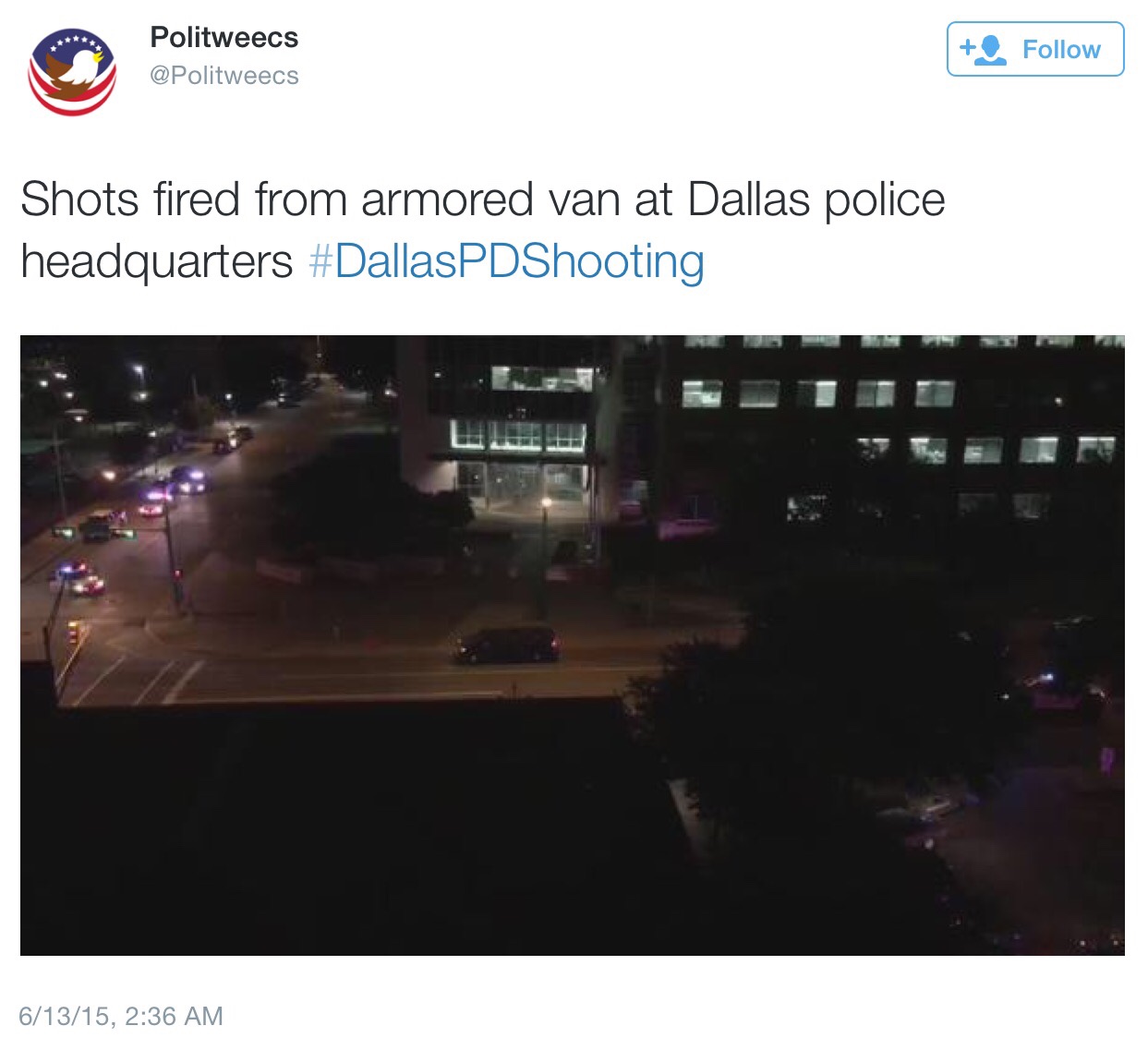This screenshot has width=1148, height=1050.
Task: Visit the @Politweecs handle
Action: pyautogui.click(x=224, y=76)
